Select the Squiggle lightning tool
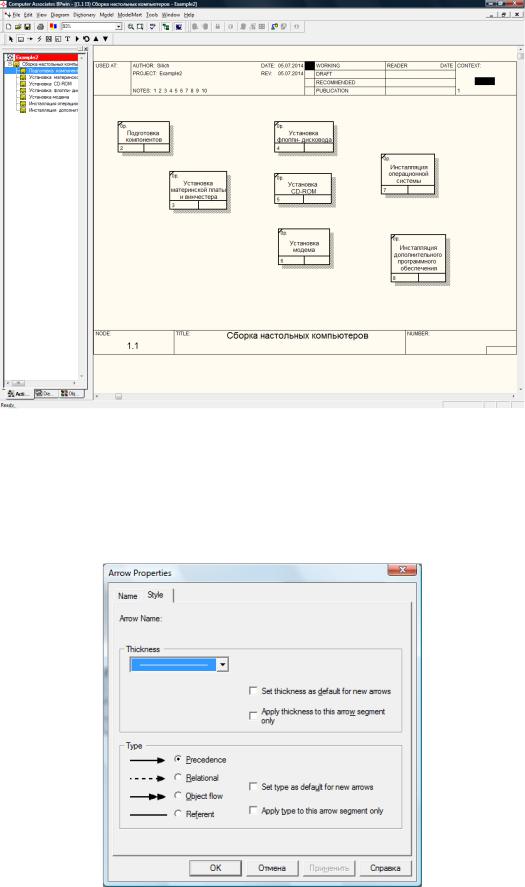The image size is (525, 887). pyautogui.click(x=40, y=39)
